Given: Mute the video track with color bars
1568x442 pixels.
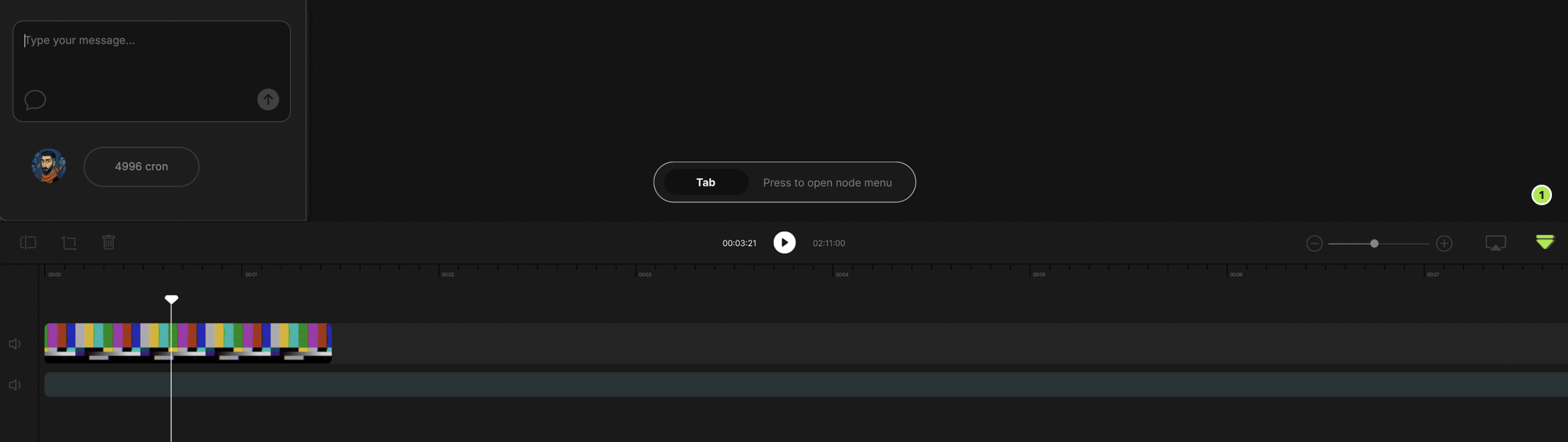Looking at the screenshot, I should click(15, 344).
